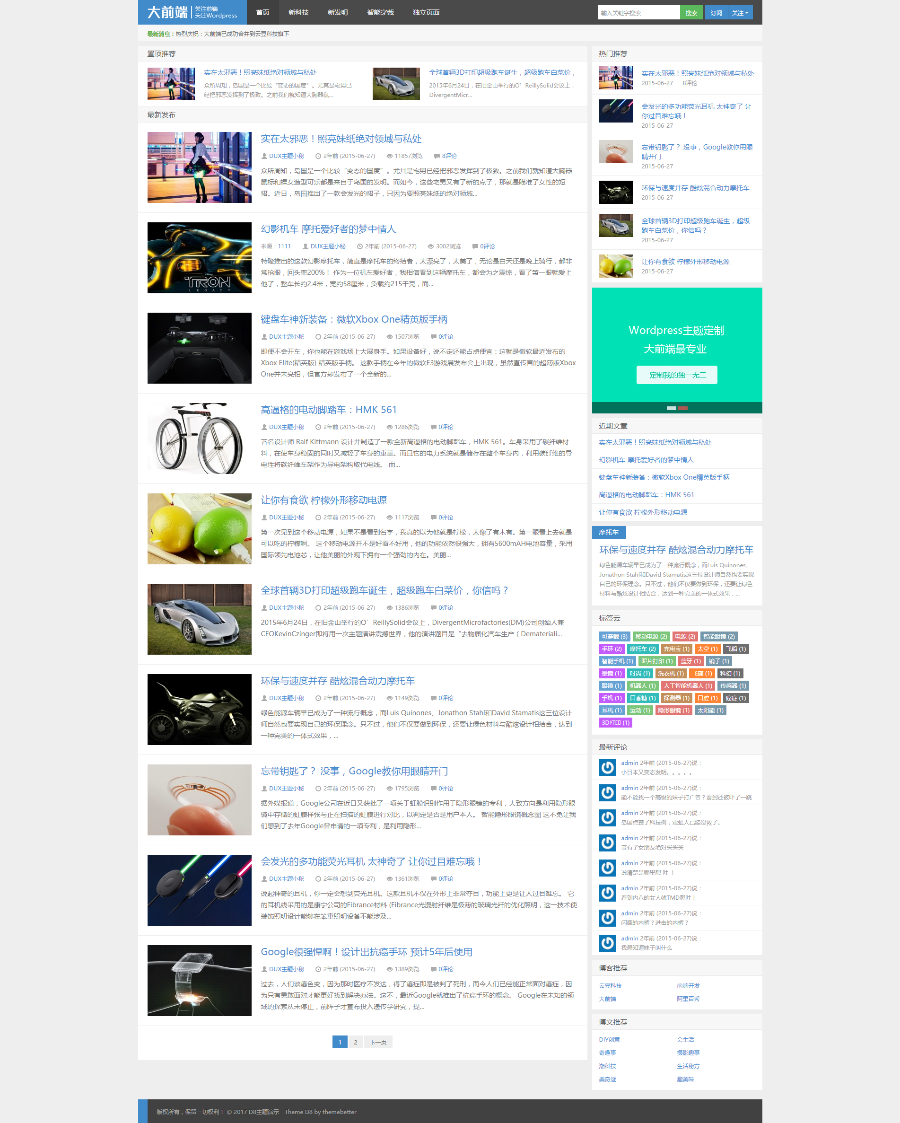
Task: Open main-list article '环保与速度并存 酷炫混合动力摩托车'
Action: point(337,680)
